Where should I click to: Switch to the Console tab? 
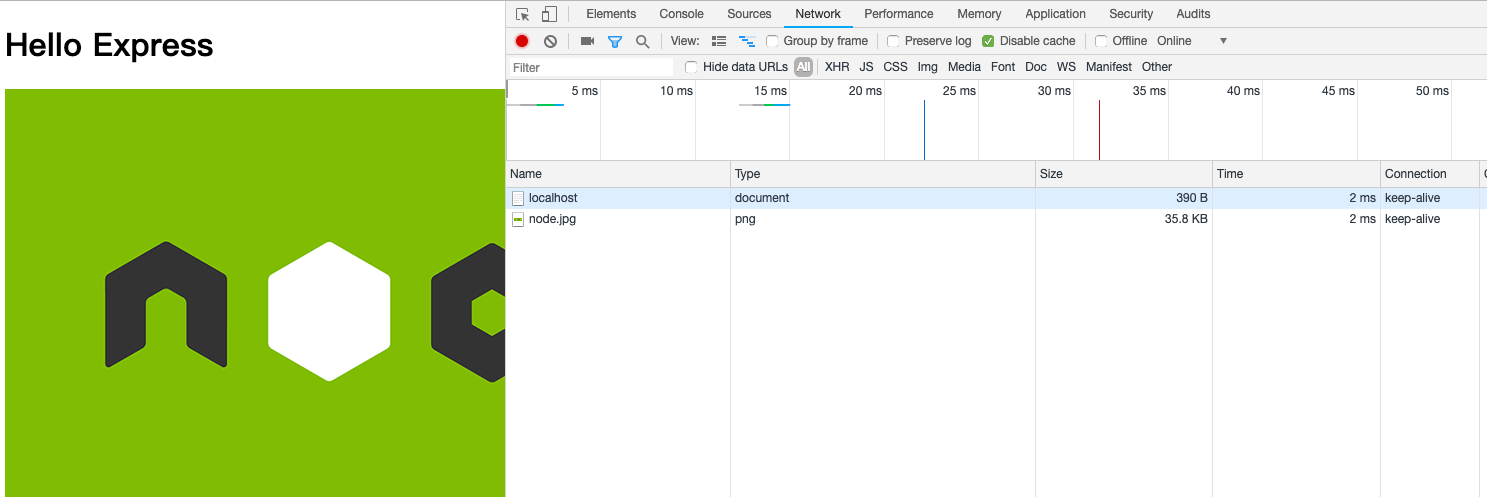pyautogui.click(x=682, y=14)
